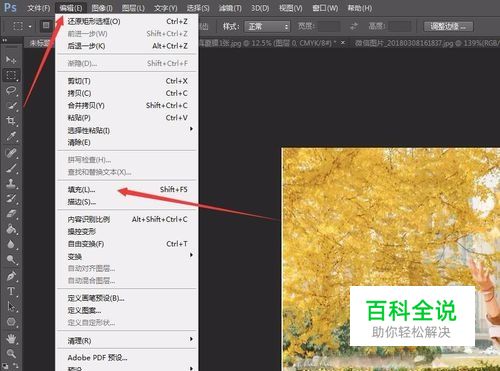Open the 文件(F) menu
This screenshot has width=500, height=371.
pyautogui.click(x=39, y=8)
